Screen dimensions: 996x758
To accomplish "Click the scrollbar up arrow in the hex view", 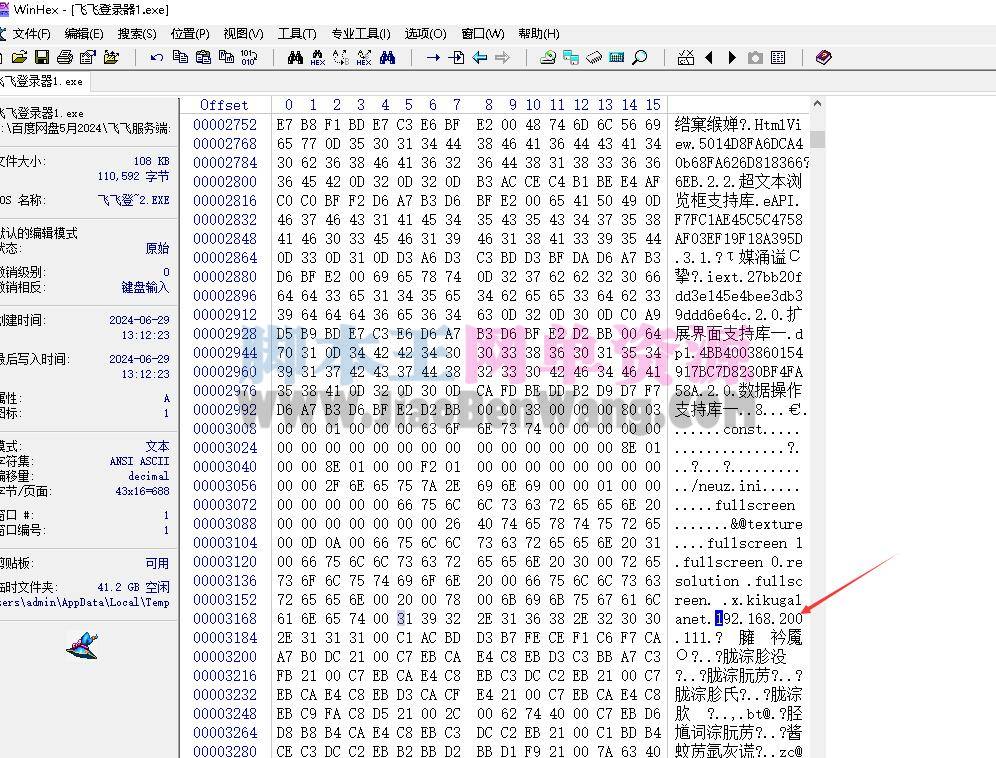I will coord(818,104).
